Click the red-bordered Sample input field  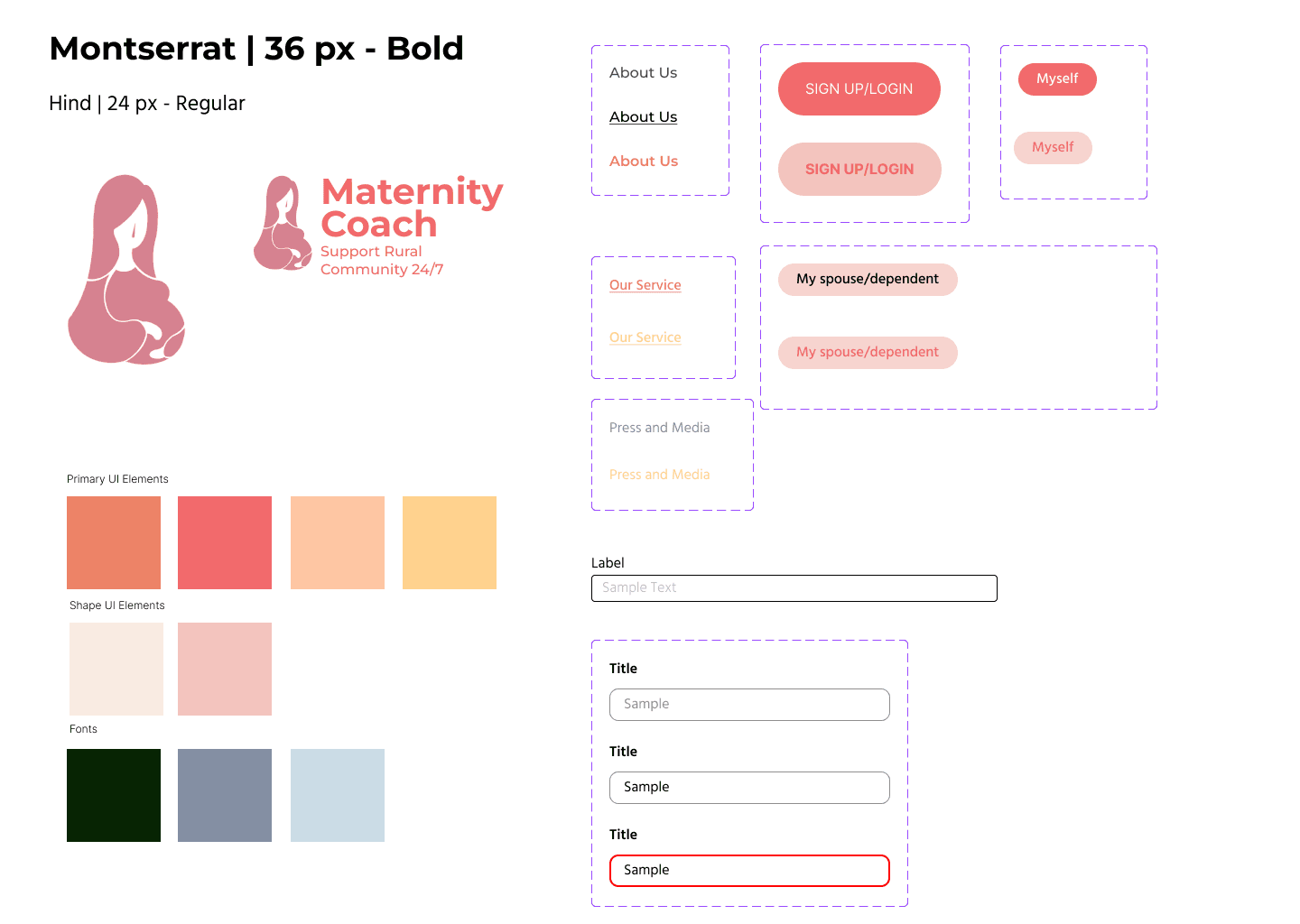[749, 871]
